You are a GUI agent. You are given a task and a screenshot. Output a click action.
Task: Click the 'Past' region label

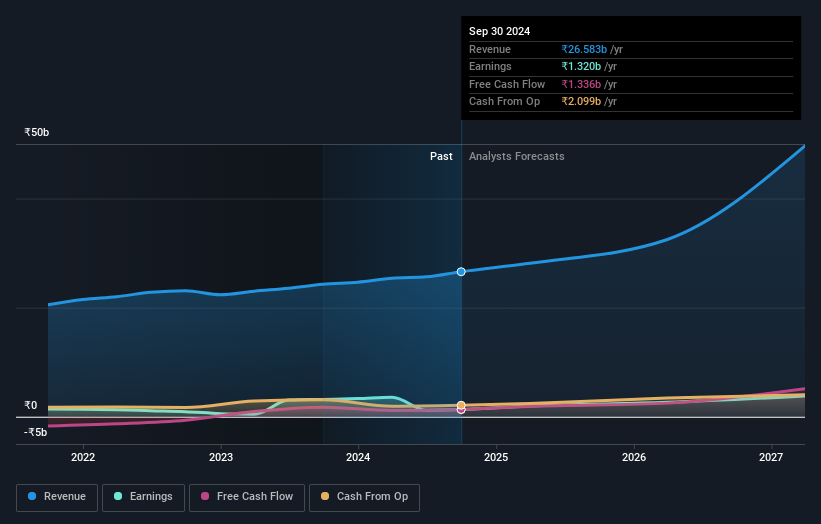click(x=441, y=156)
